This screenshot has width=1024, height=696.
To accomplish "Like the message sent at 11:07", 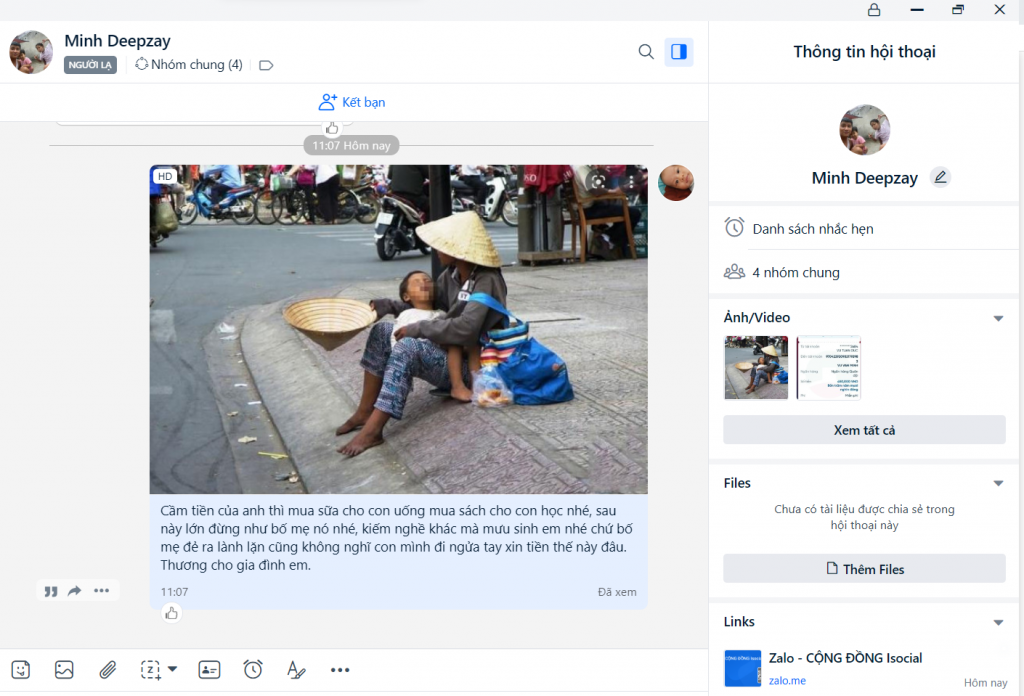I will (172, 613).
